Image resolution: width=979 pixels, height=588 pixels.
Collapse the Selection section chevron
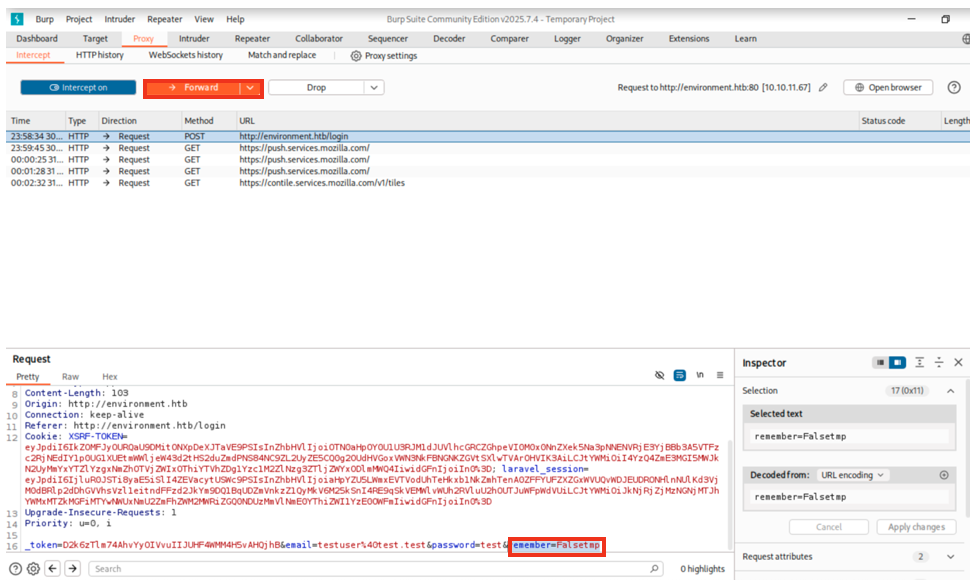click(950, 391)
